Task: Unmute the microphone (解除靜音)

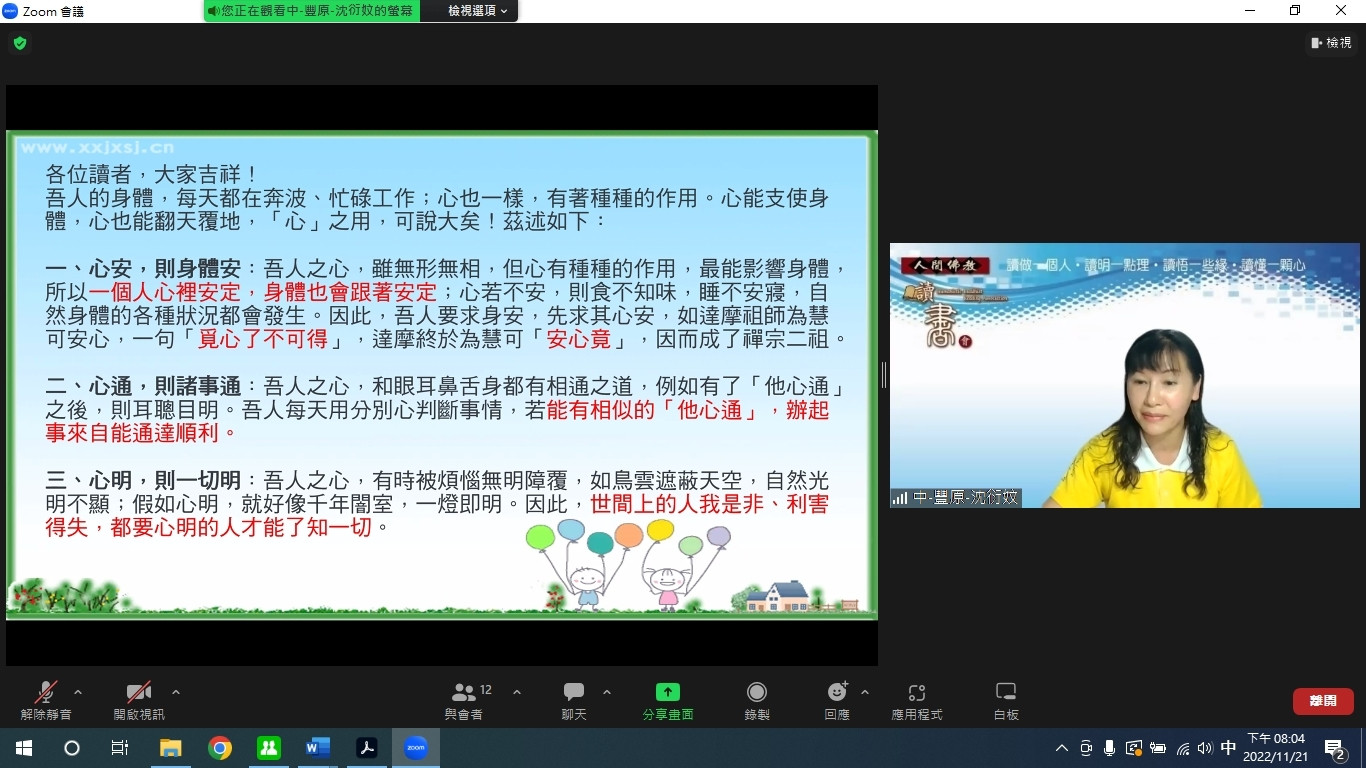Action: (x=46, y=699)
